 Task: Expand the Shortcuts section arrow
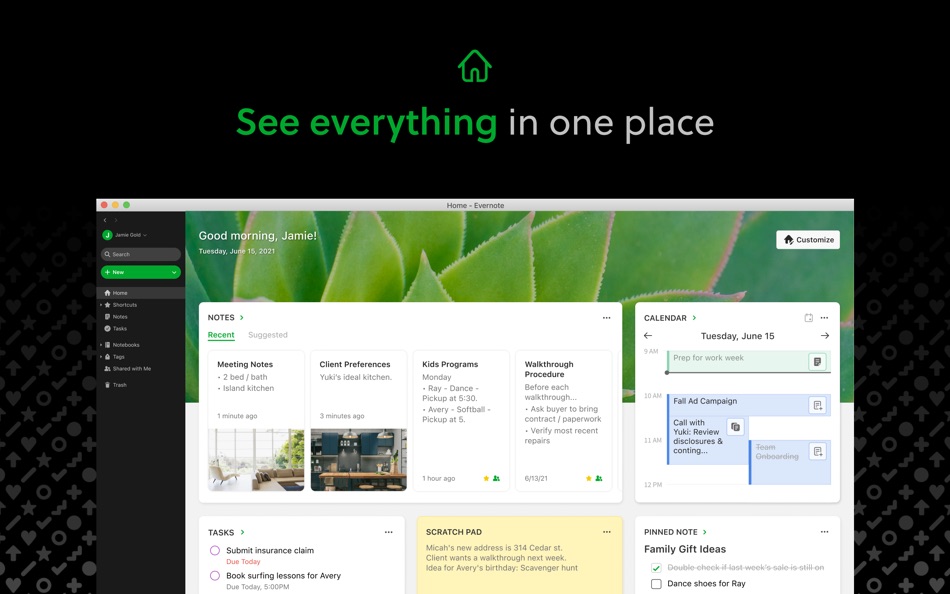101,305
